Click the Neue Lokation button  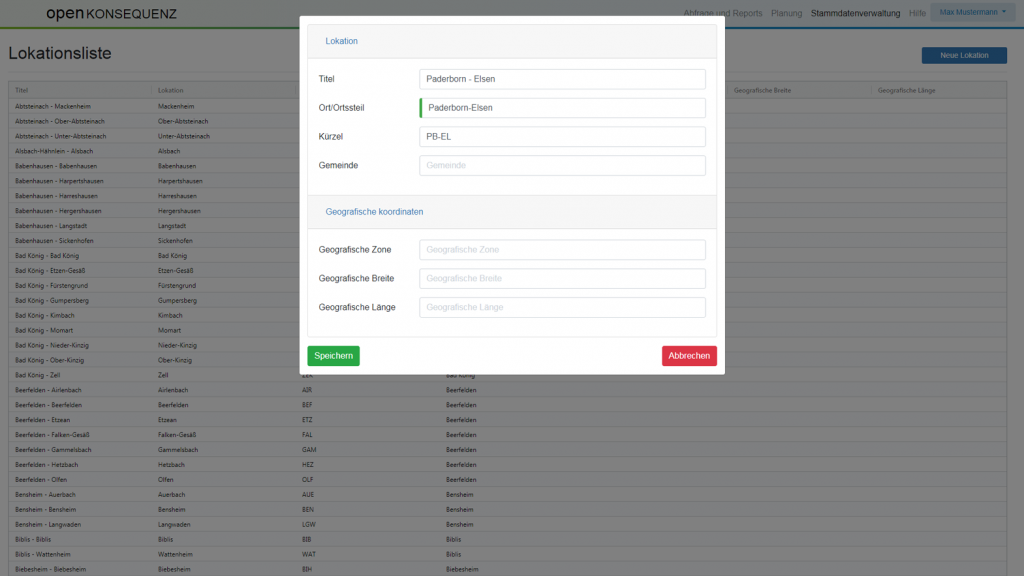click(963, 55)
